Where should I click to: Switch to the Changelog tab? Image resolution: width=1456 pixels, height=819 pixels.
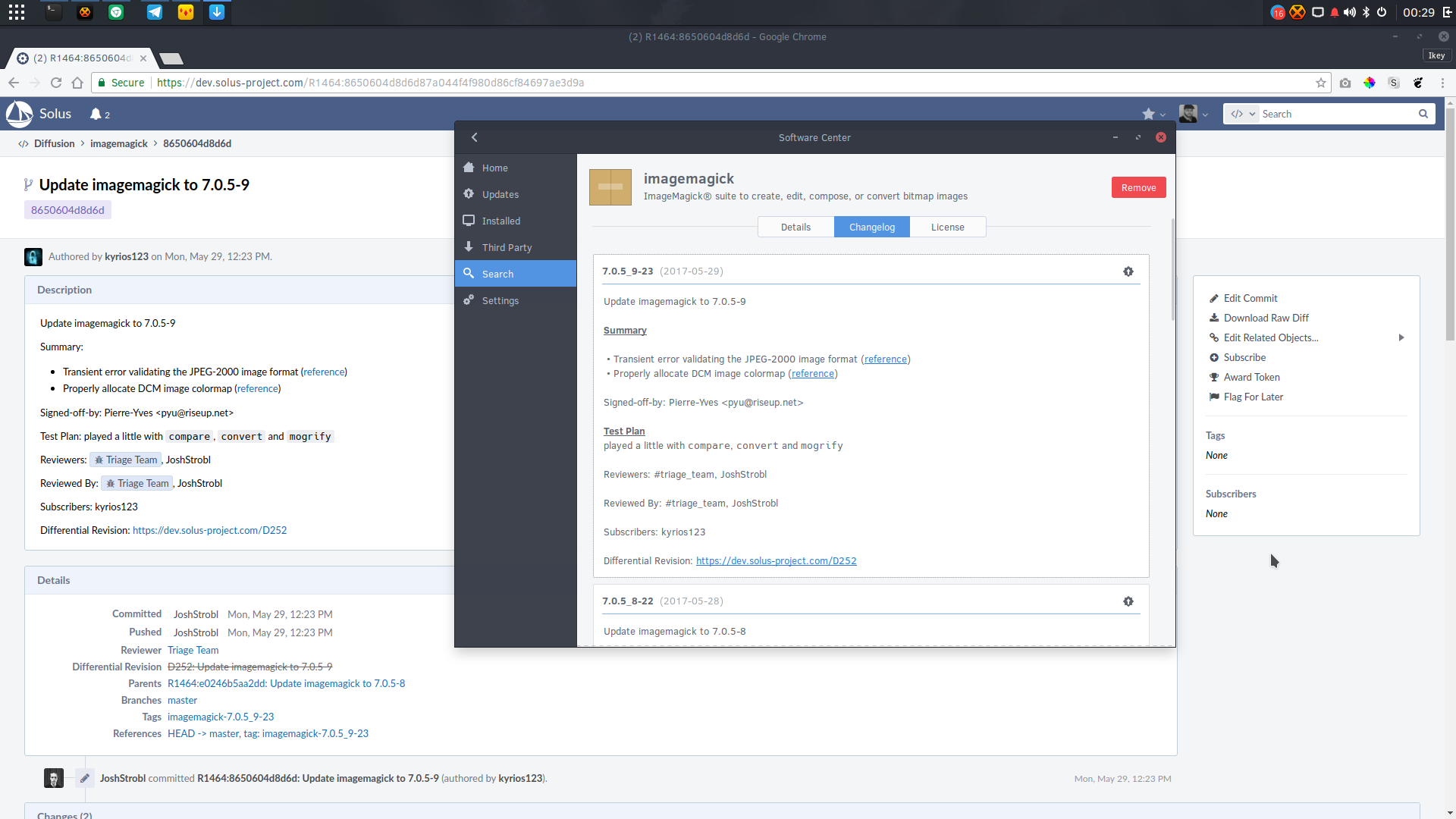(x=872, y=227)
